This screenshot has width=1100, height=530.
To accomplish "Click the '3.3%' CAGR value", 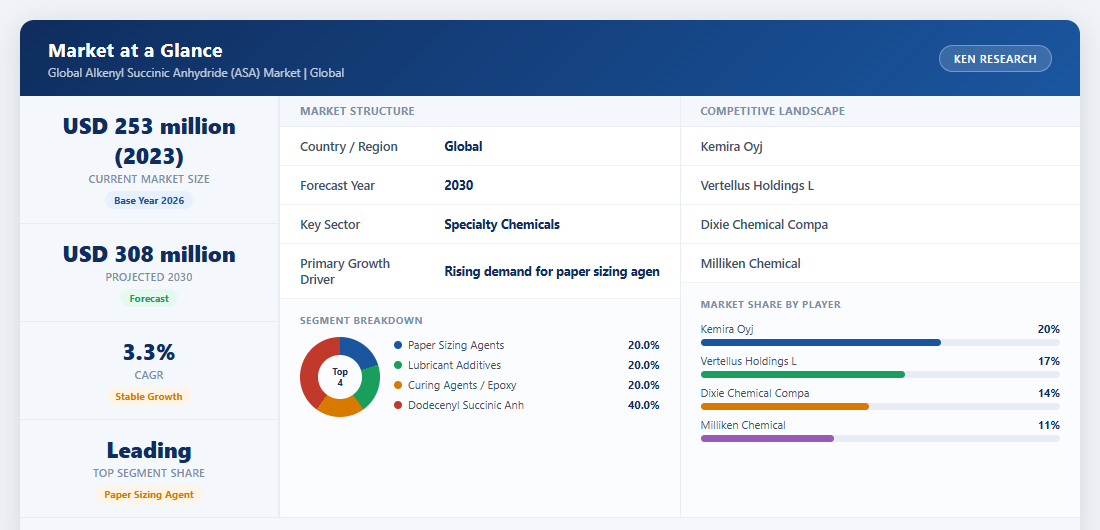I will [149, 352].
